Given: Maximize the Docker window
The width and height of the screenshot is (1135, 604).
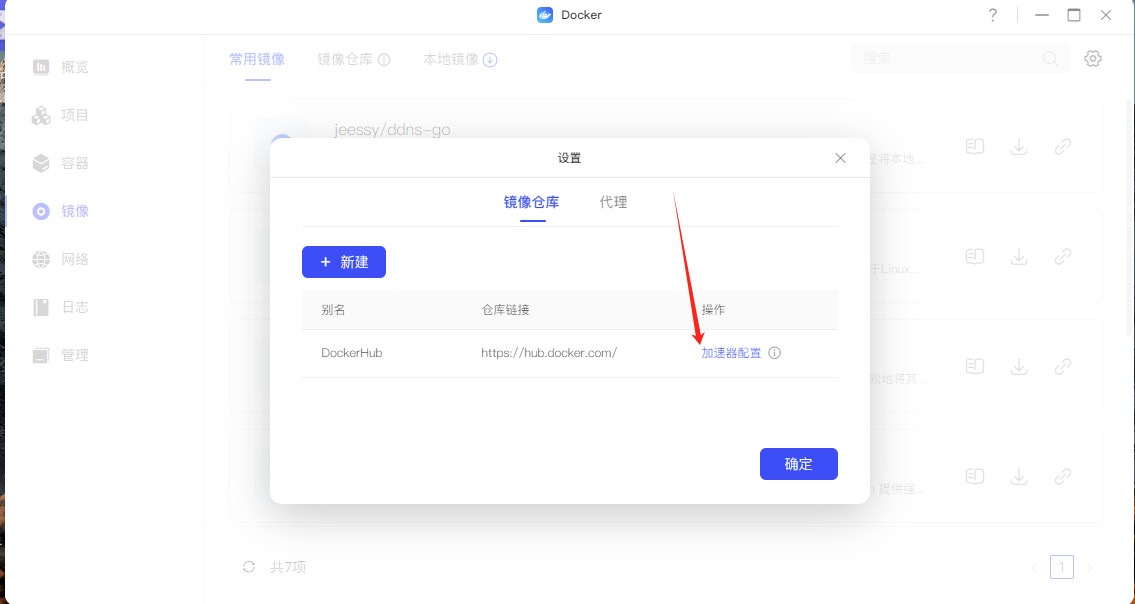Looking at the screenshot, I should [1074, 15].
